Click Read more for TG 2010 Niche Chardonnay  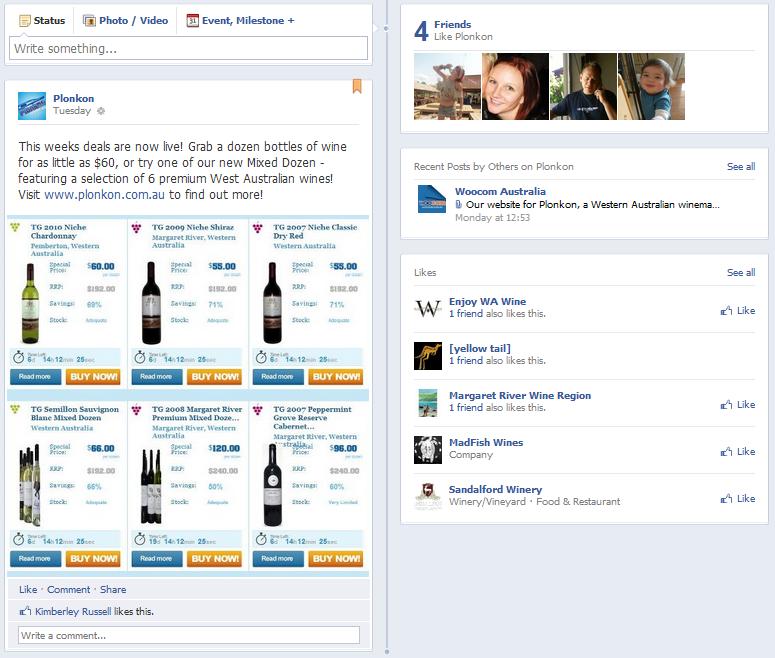click(x=35, y=377)
